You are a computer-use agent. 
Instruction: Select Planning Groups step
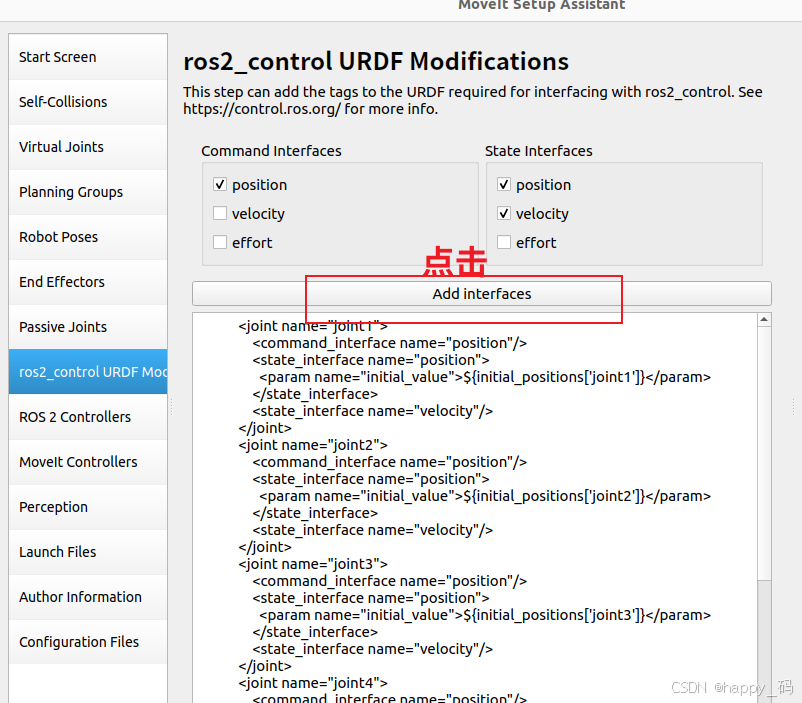(x=88, y=192)
